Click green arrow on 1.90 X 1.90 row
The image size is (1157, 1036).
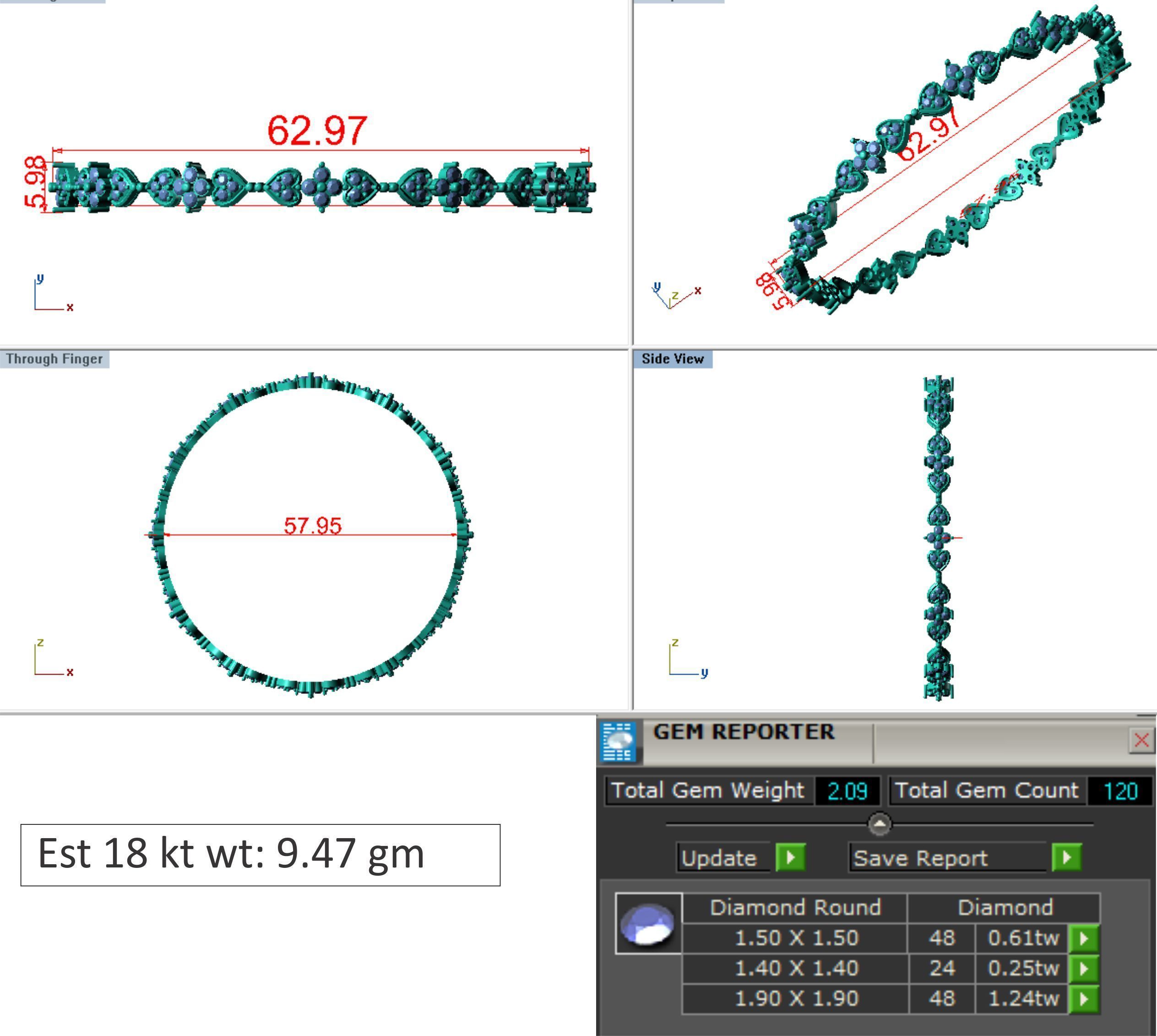(x=1084, y=998)
